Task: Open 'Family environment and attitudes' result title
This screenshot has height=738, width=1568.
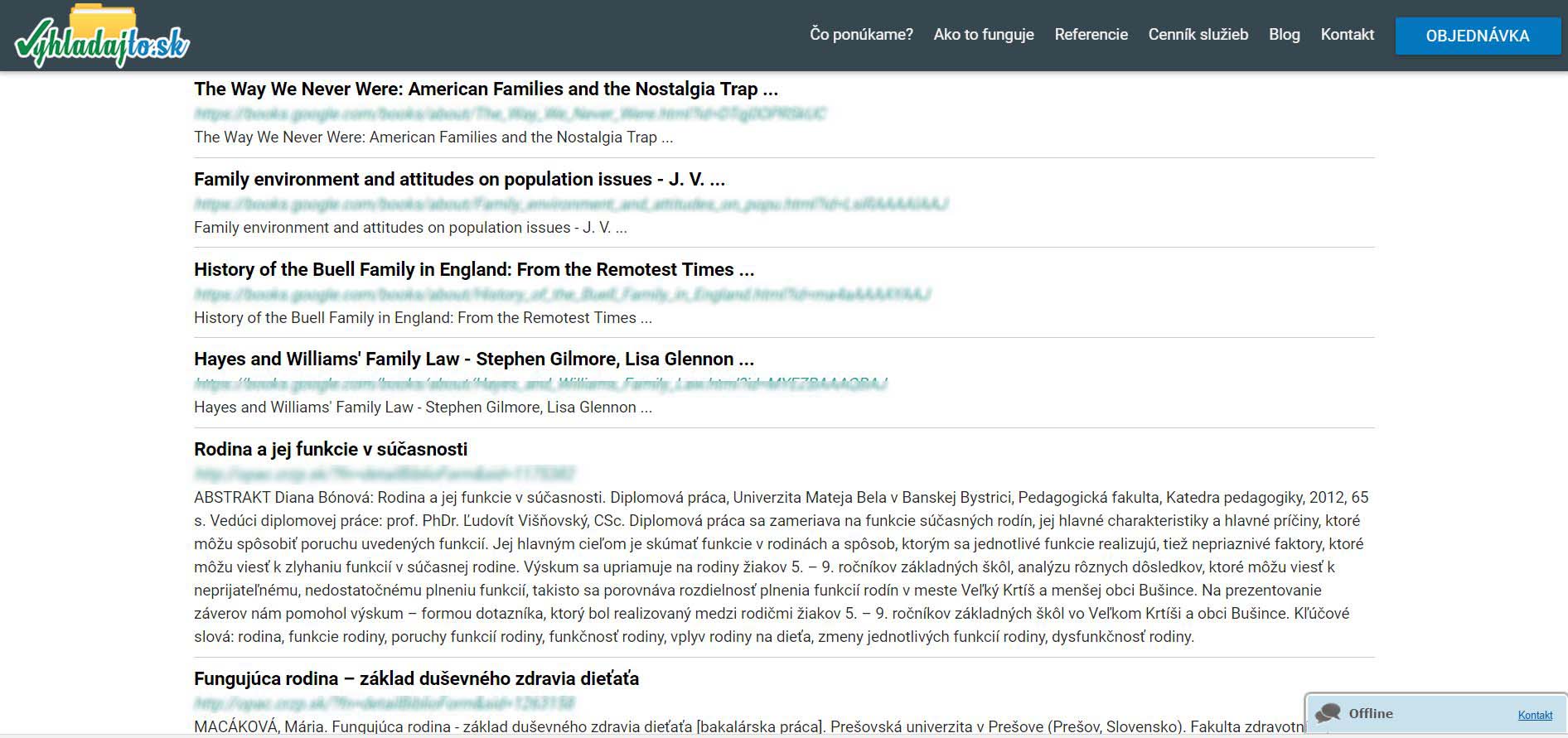Action: [x=459, y=180]
